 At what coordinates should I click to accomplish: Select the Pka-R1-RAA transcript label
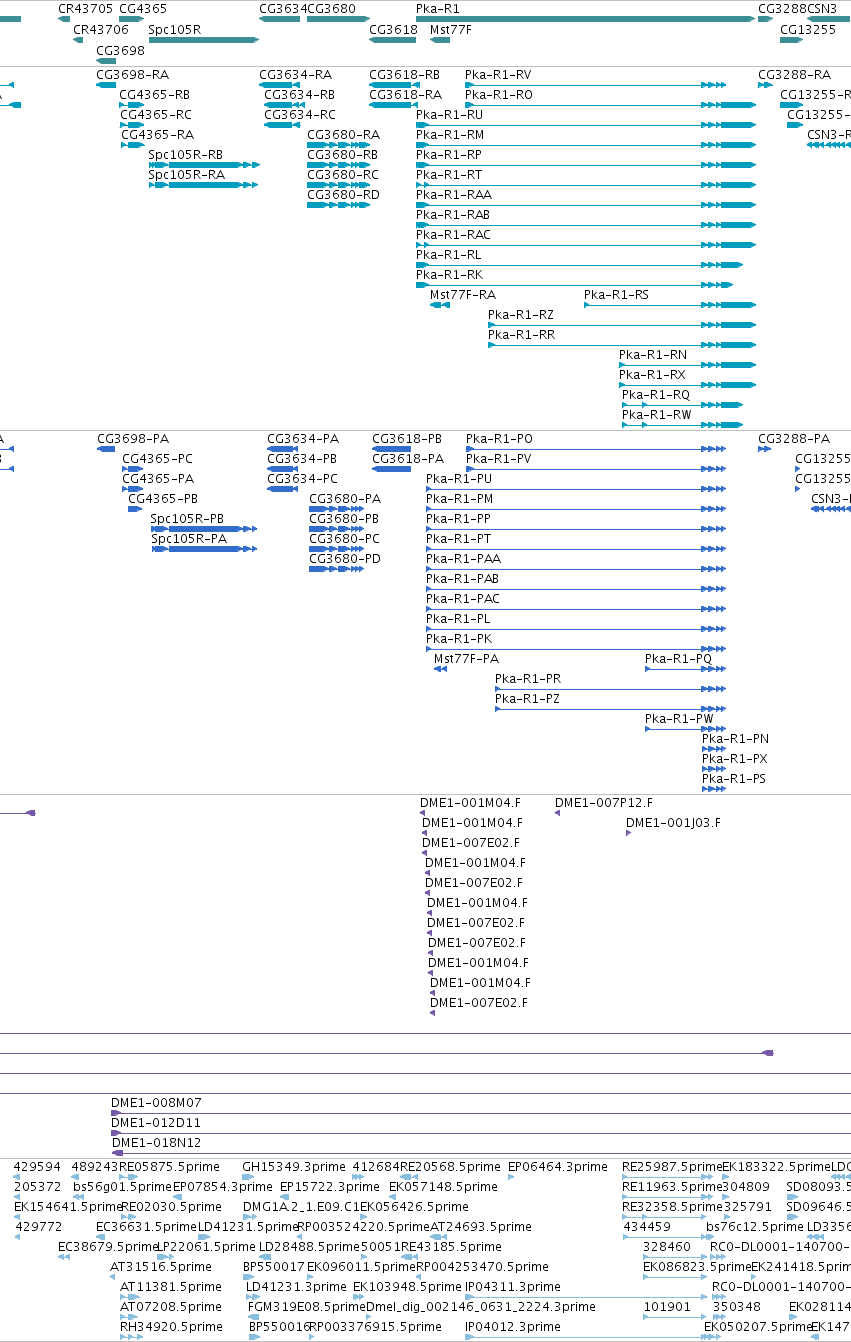coord(453,194)
